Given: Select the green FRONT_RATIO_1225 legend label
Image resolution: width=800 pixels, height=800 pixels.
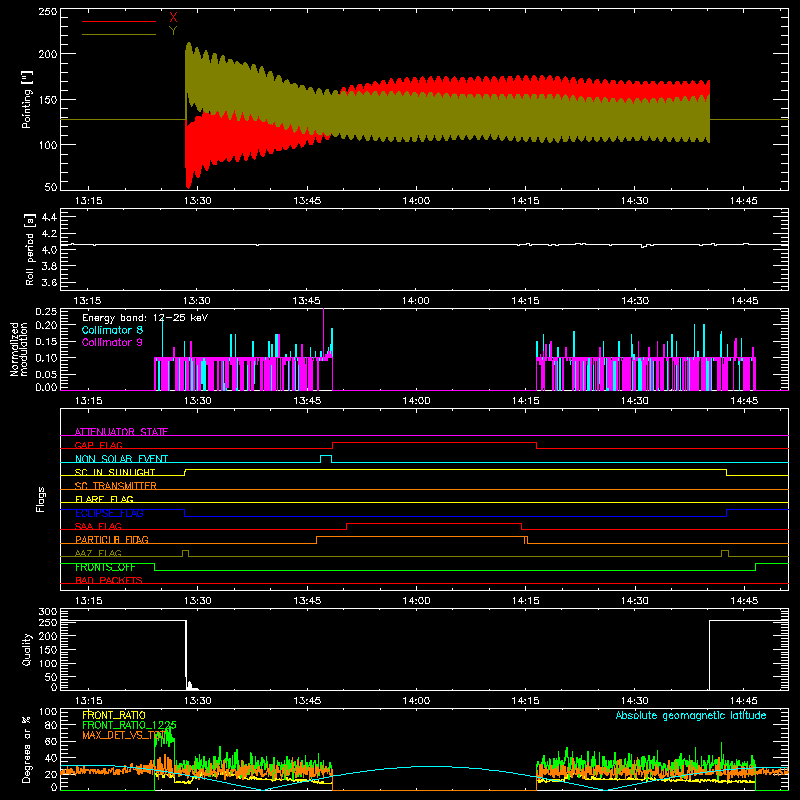Looking at the screenshot, I should coord(130,725).
